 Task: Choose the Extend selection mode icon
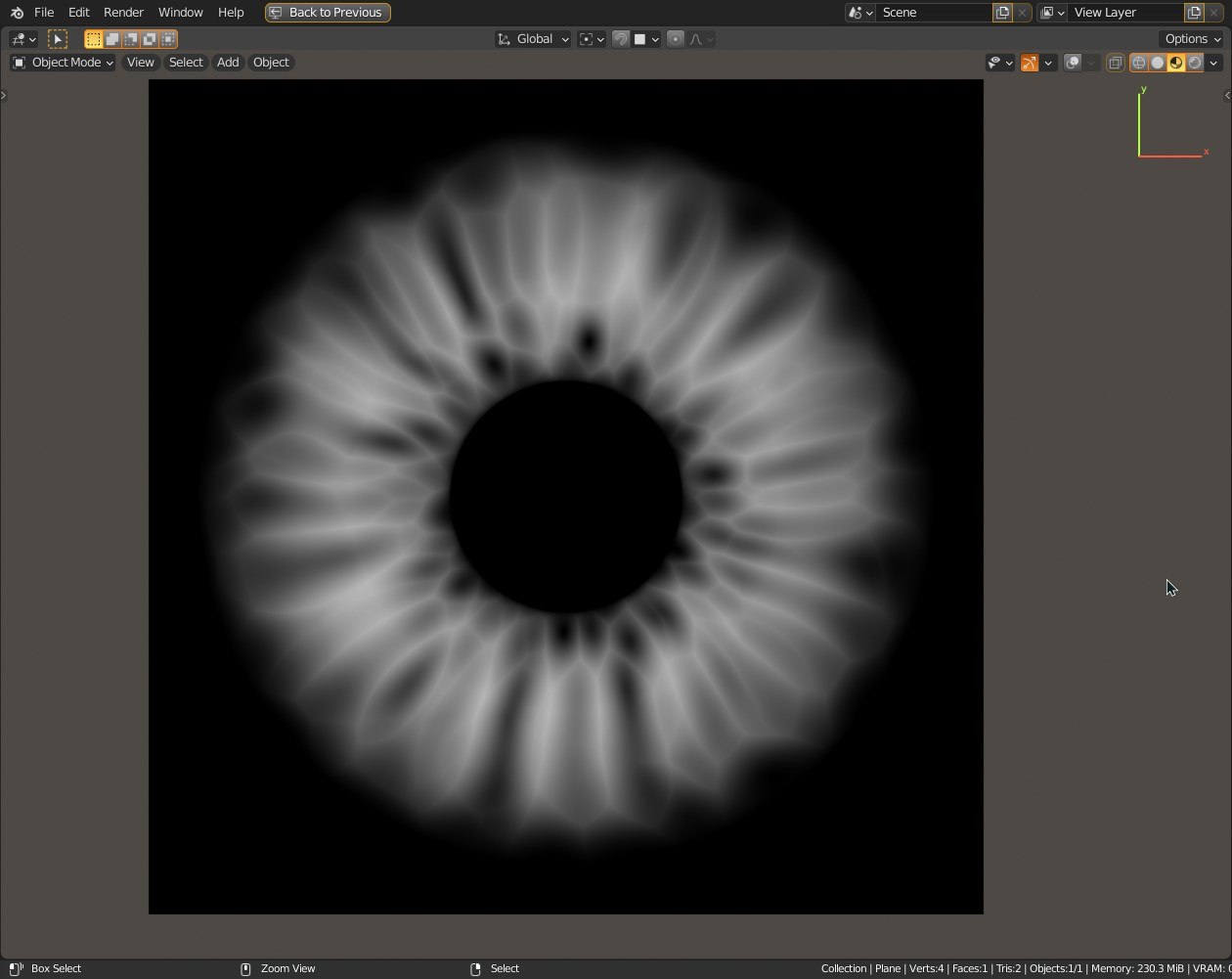pyautogui.click(x=112, y=39)
